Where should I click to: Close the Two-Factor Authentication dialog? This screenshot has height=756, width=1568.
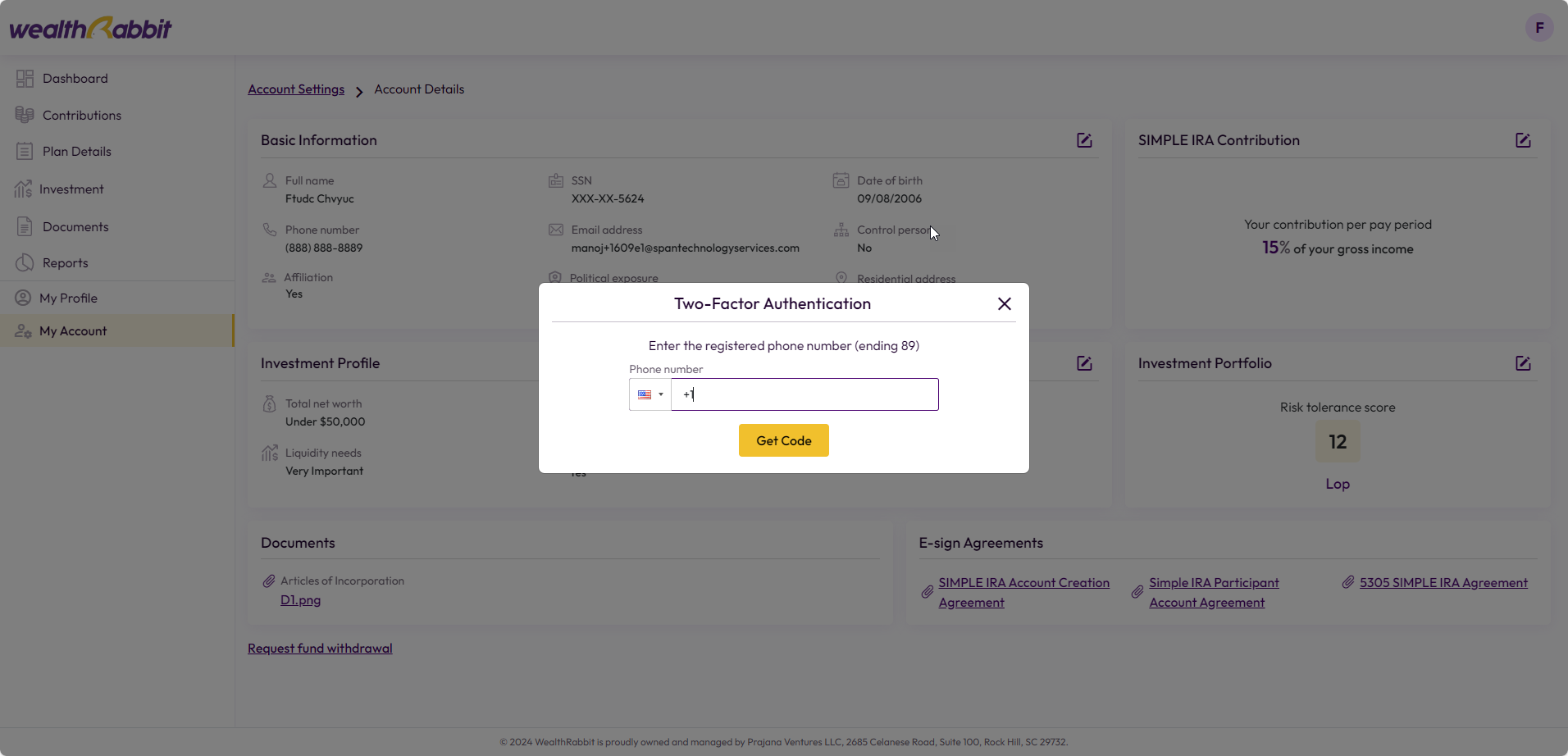point(1005,303)
